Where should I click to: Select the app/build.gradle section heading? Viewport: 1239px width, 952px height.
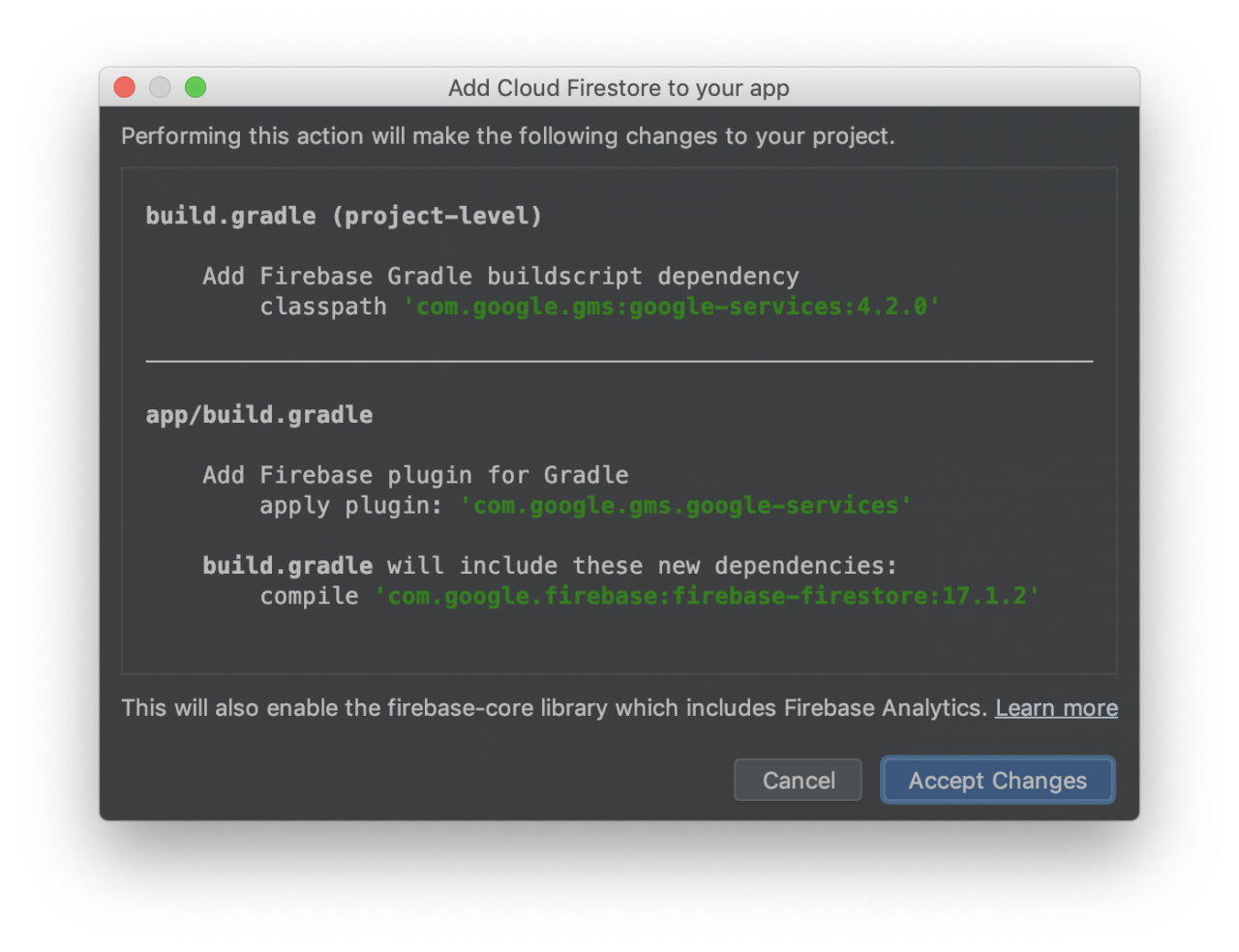pos(258,414)
